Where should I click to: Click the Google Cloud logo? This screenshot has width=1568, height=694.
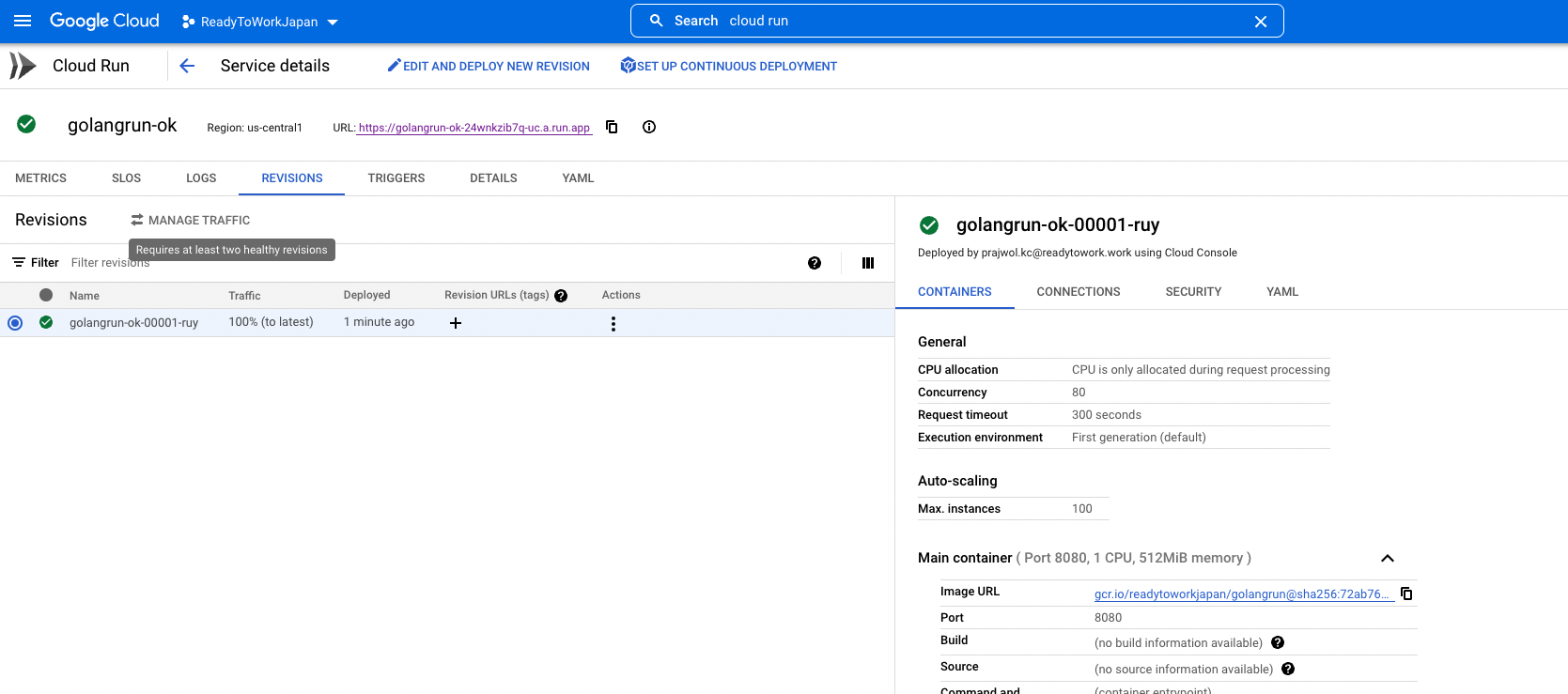coord(104,21)
